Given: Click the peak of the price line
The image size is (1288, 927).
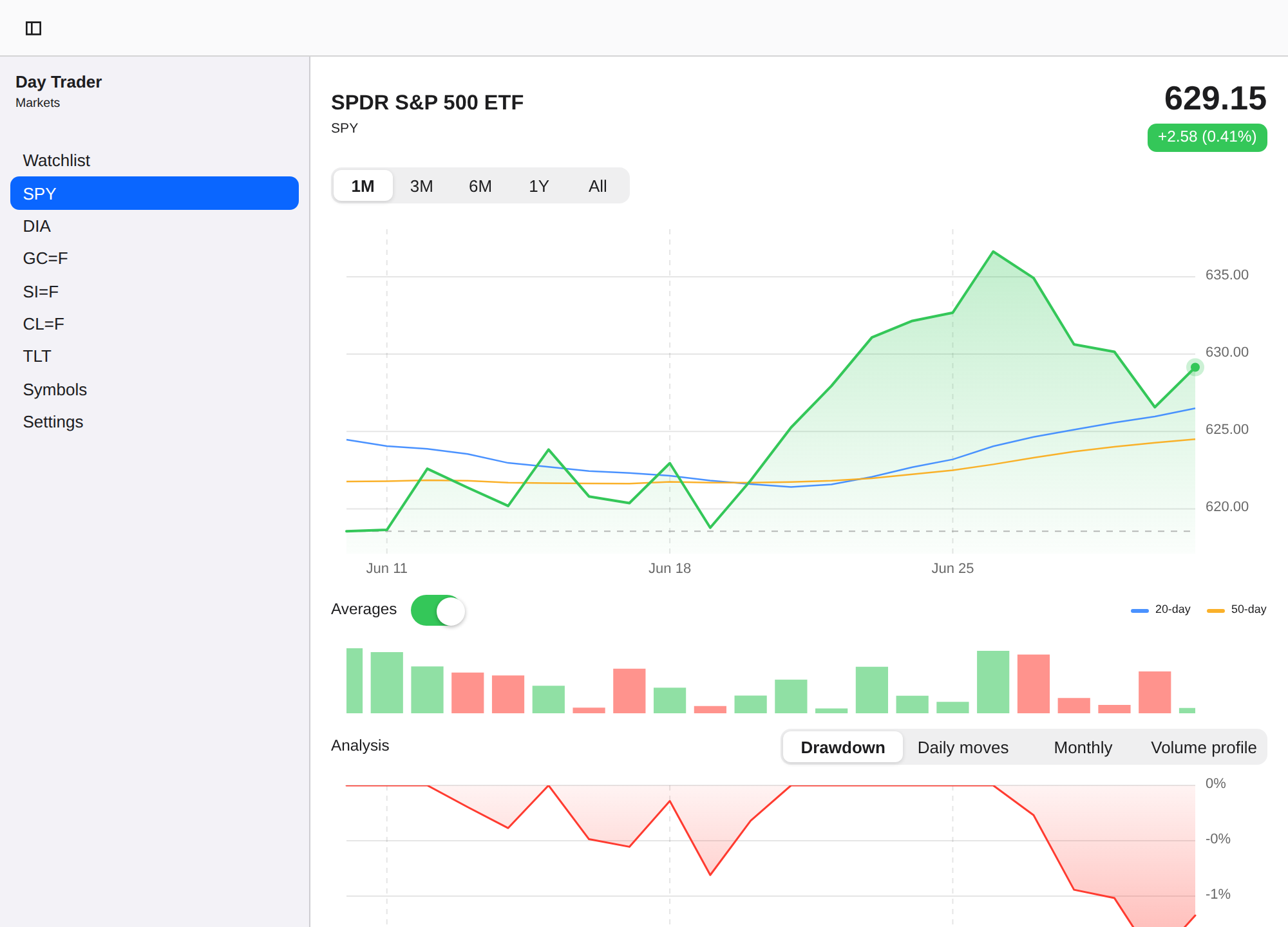Looking at the screenshot, I should [993, 252].
